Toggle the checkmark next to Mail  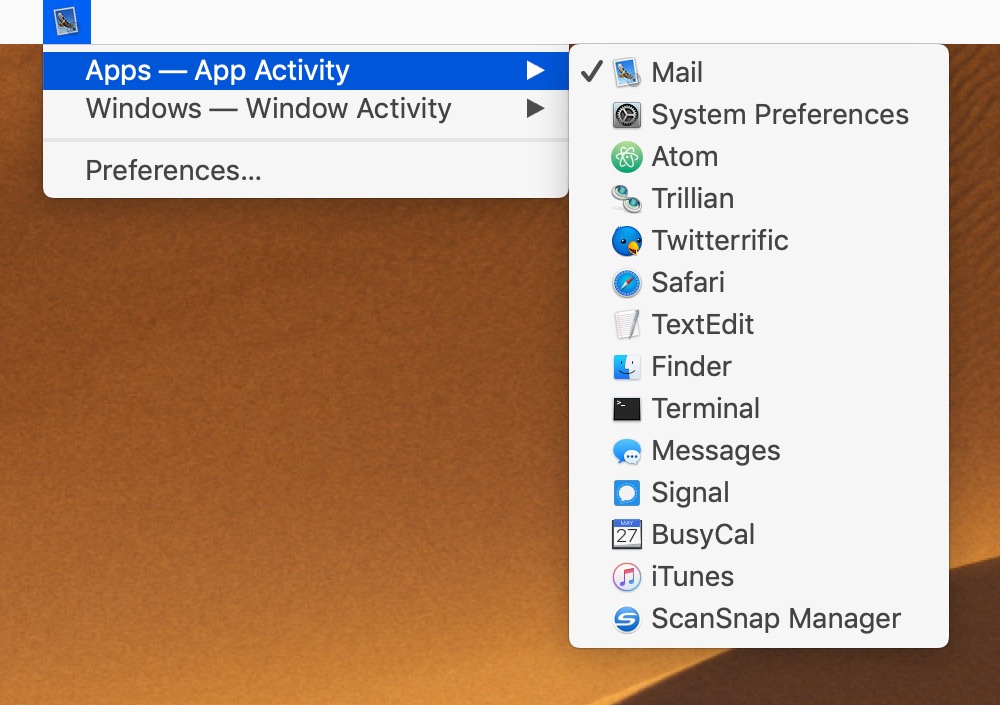click(x=592, y=72)
